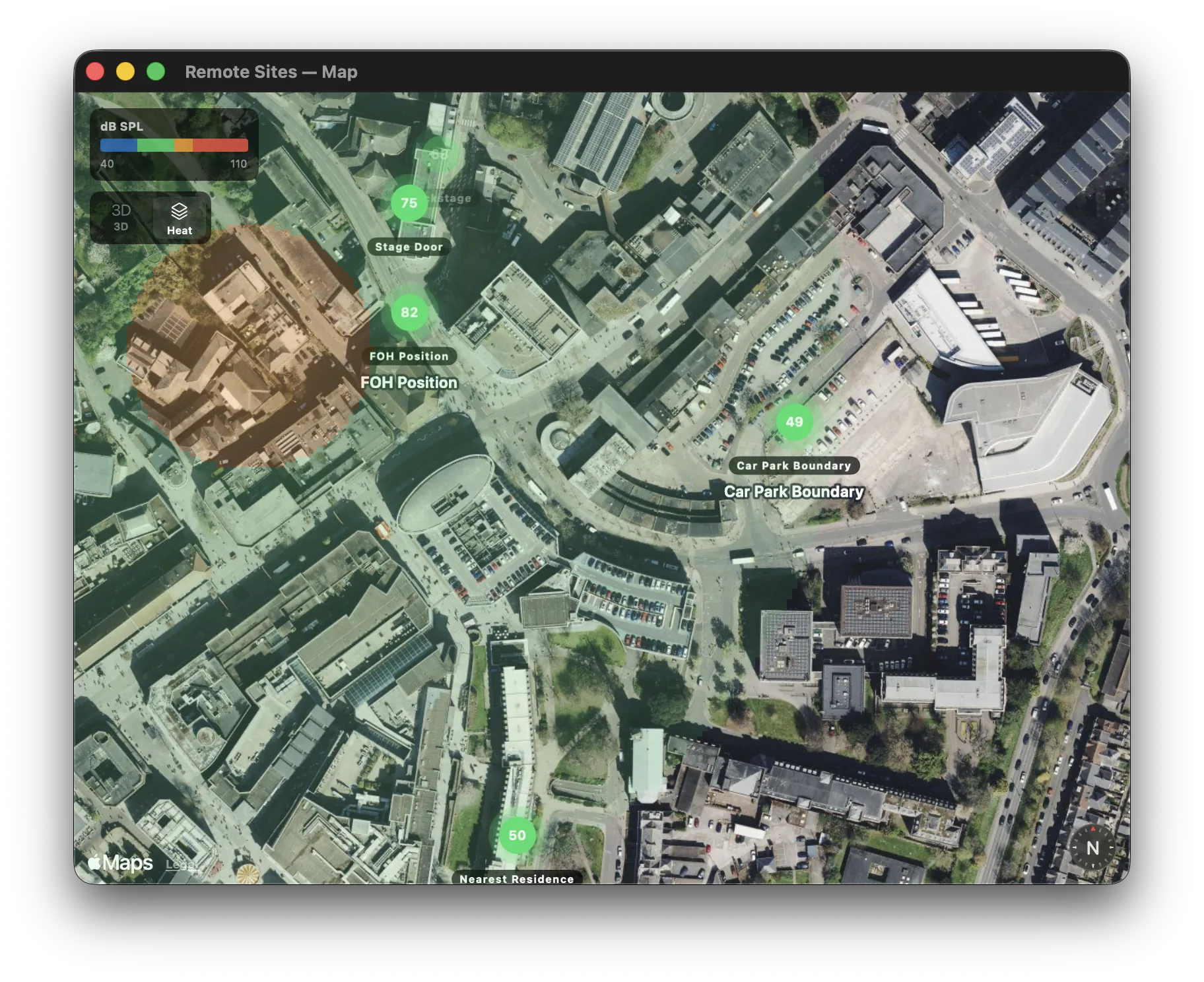This screenshot has height=982, width=1204.
Task: Zoom the window with green button
Action: click(x=156, y=71)
